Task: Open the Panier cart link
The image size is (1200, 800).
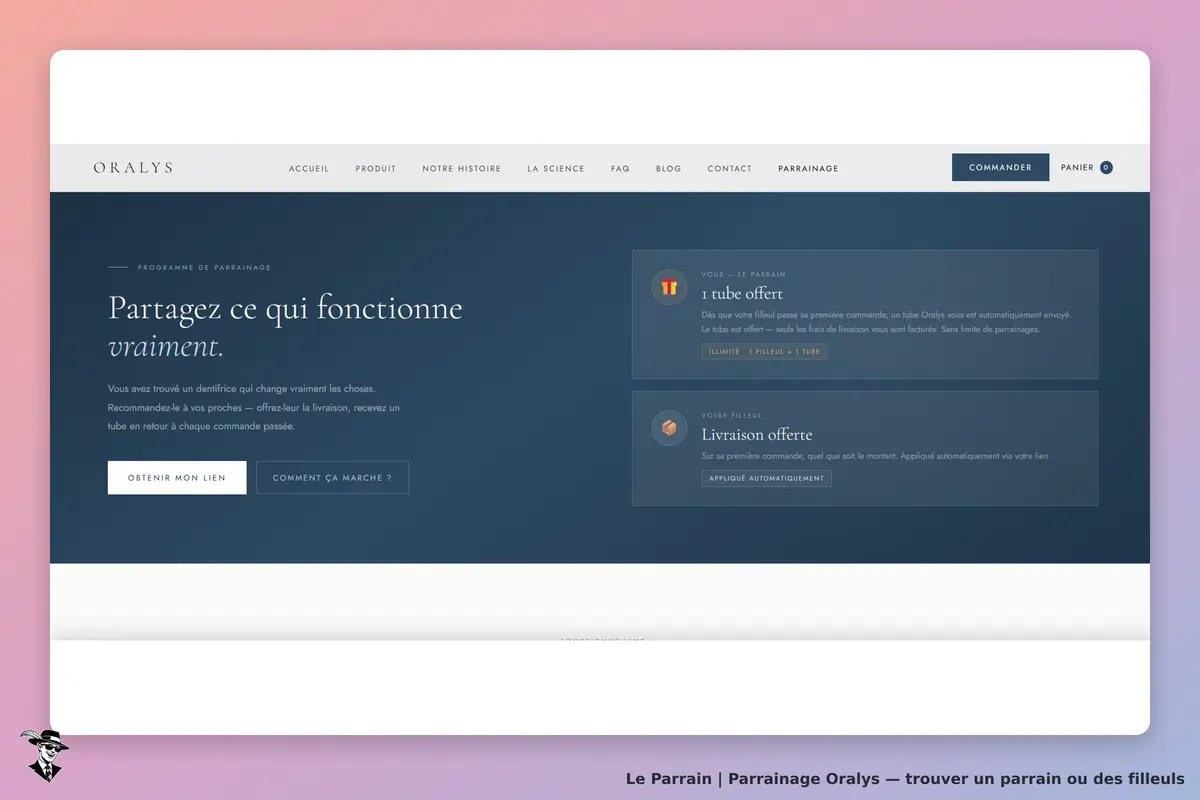Action: (x=1087, y=168)
